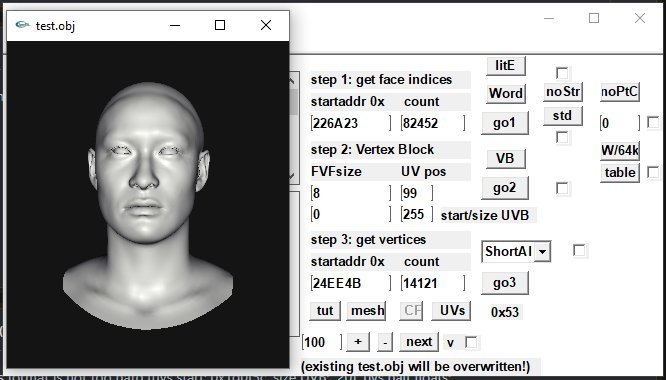
Task: Click the noPtC button
Action: pyautogui.click(x=620, y=92)
